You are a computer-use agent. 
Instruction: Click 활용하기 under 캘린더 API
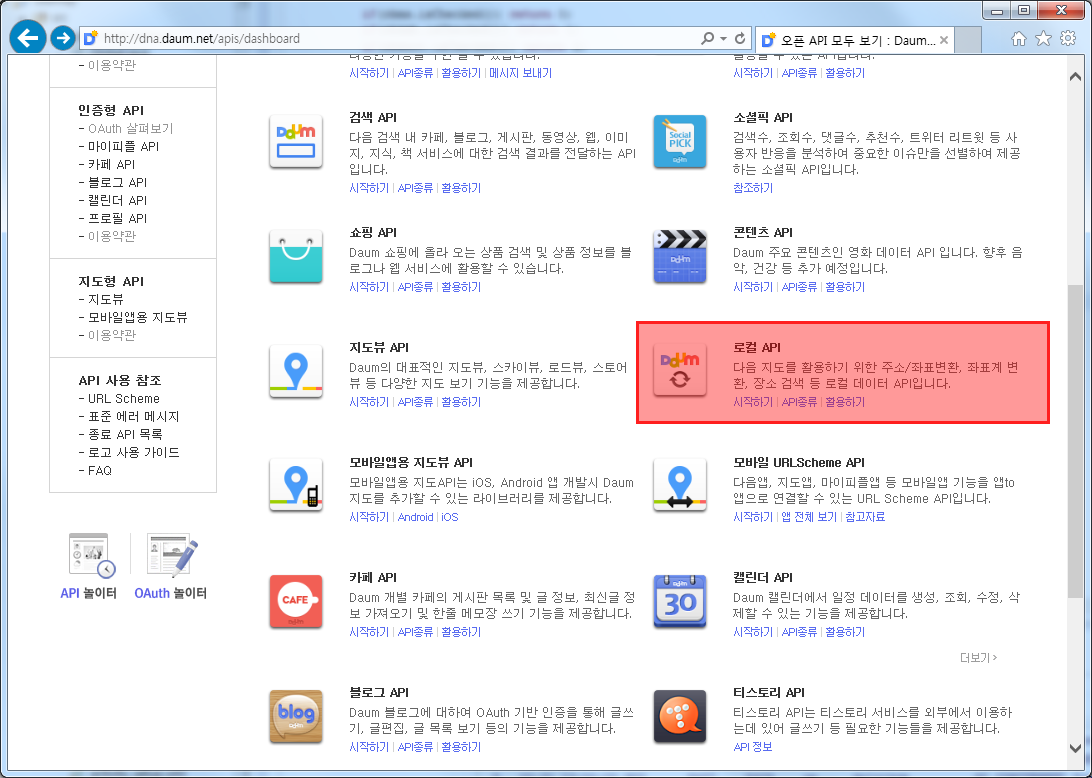pyautogui.click(x=845, y=632)
